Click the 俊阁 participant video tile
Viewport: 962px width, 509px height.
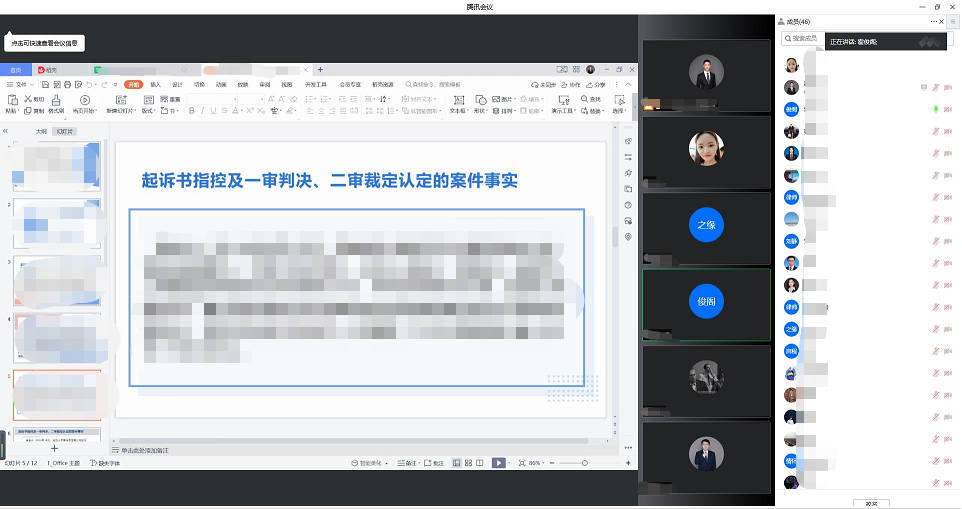pos(706,304)
